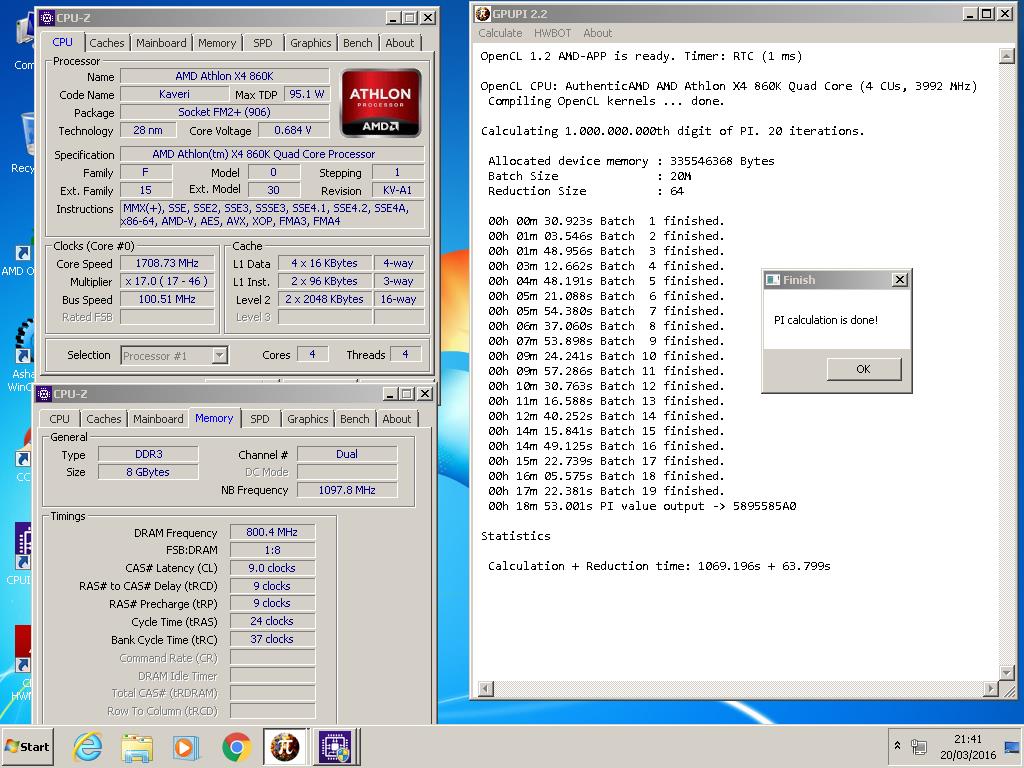Open the AMD OverDrive desktop shortcut
This screenshot has height=768, width=1024.
click(20, 261)
